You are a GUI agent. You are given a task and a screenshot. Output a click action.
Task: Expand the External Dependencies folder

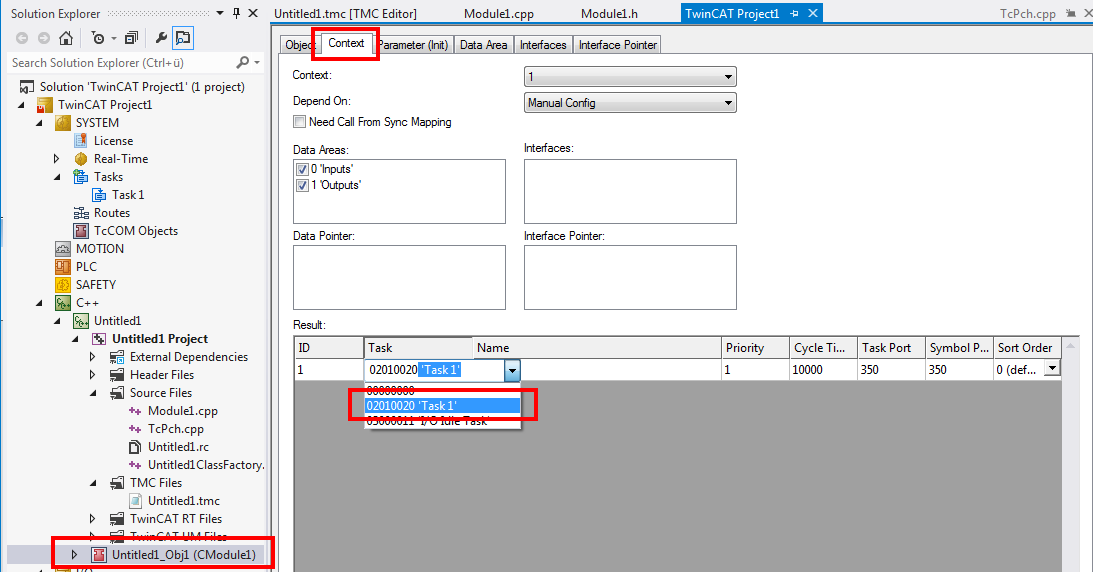(x=93, y=357)
